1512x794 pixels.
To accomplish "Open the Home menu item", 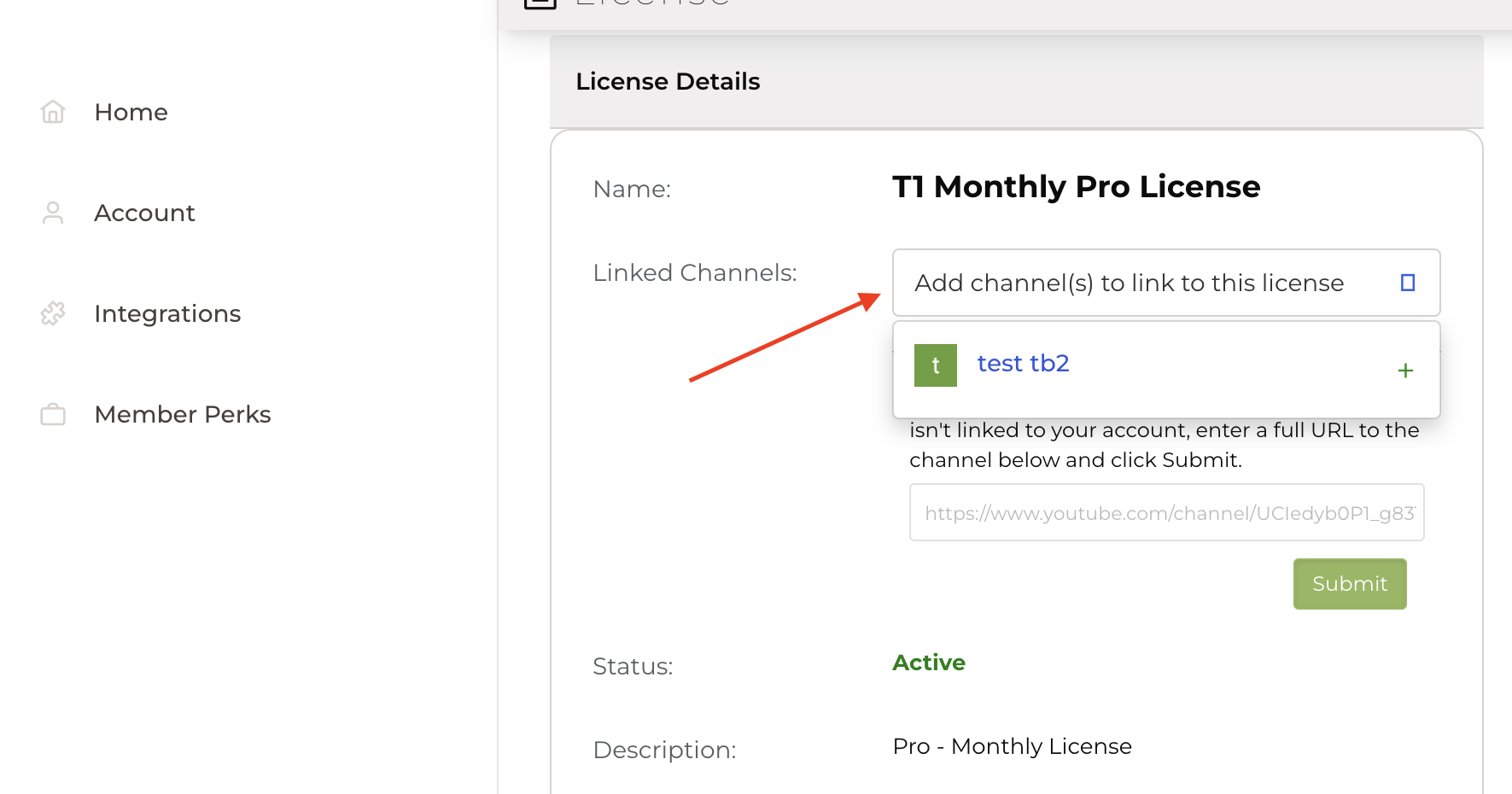I will point(131,112).
